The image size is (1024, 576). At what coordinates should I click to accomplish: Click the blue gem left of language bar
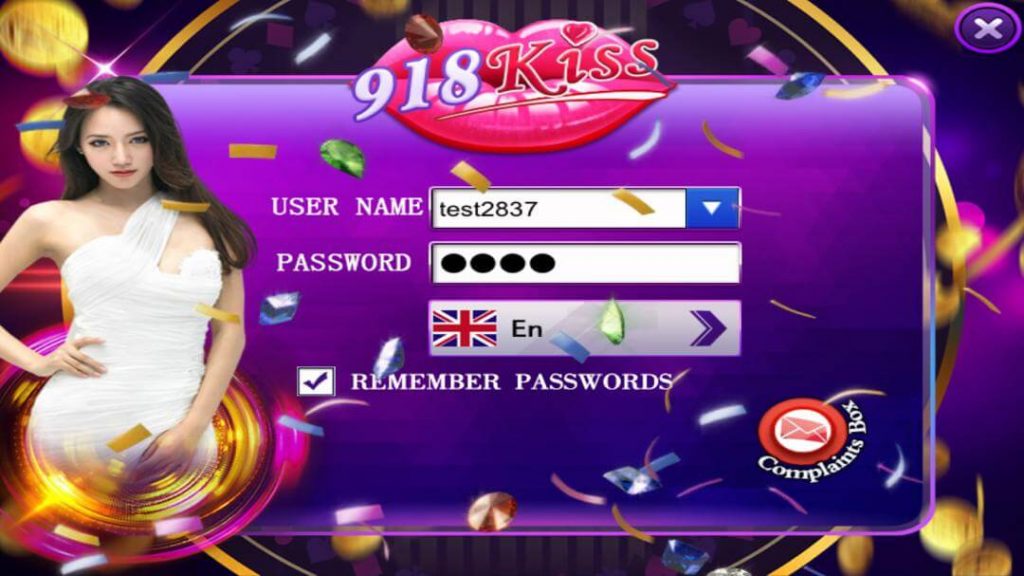click(x=279, y=308)
